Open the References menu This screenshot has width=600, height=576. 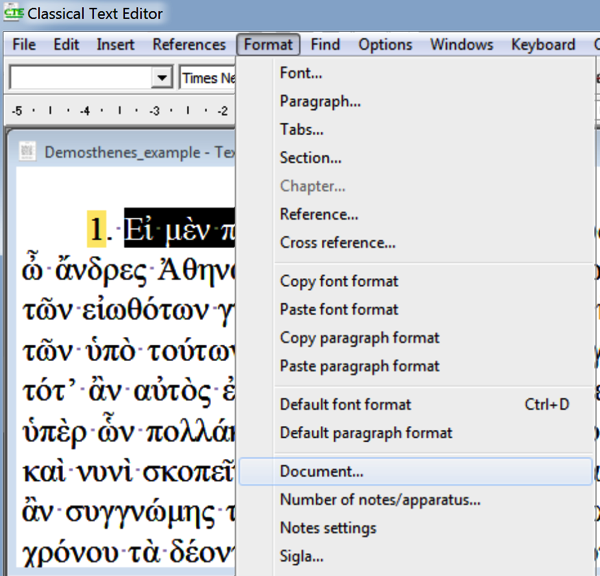coord(189,44)
